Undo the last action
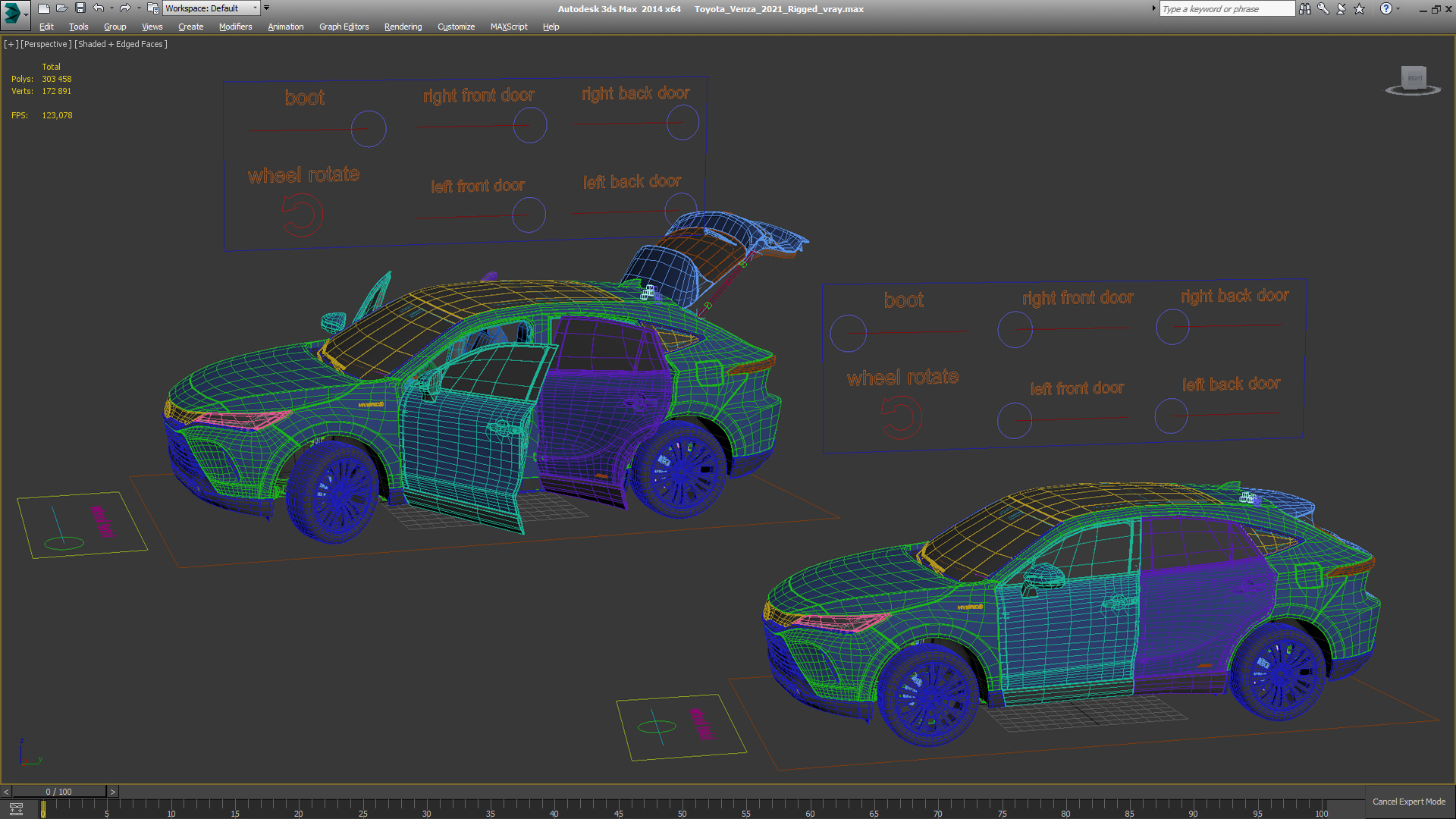This screenshot has height=819, width=1456. (99, 8)
